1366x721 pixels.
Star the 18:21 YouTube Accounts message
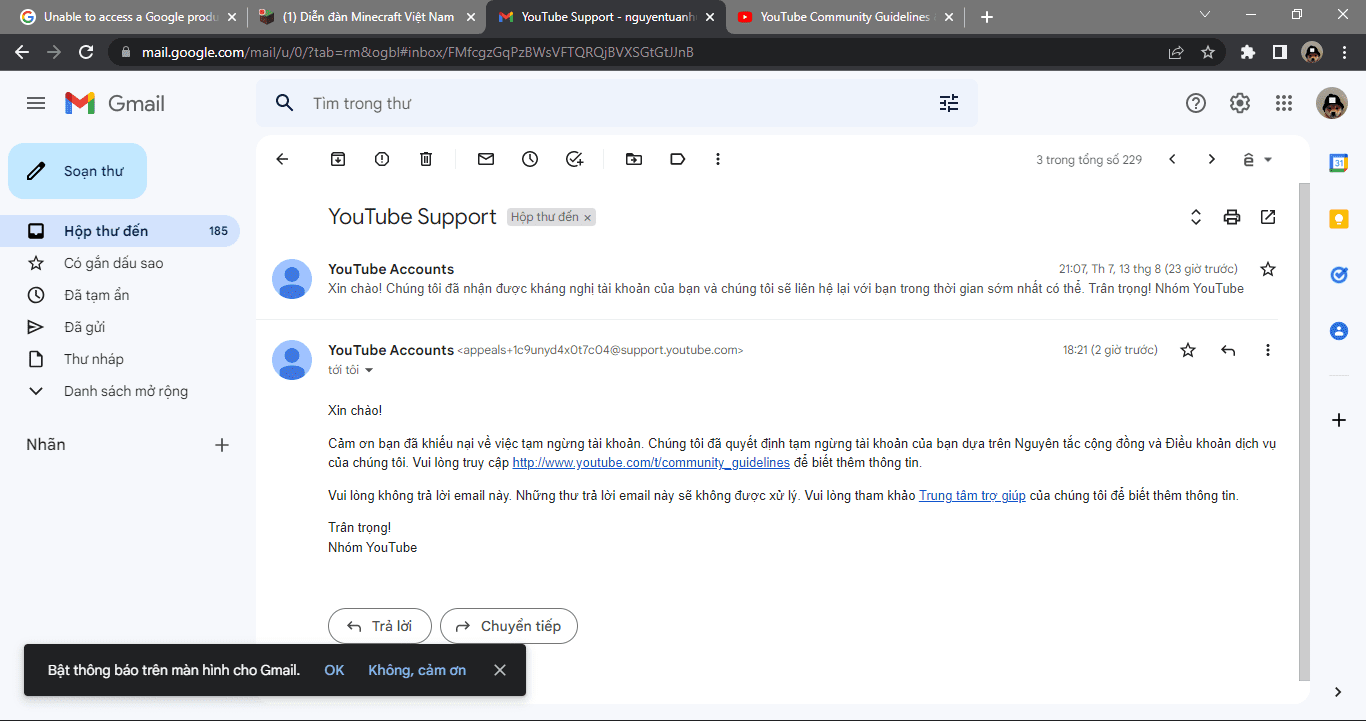(1188, 350)
